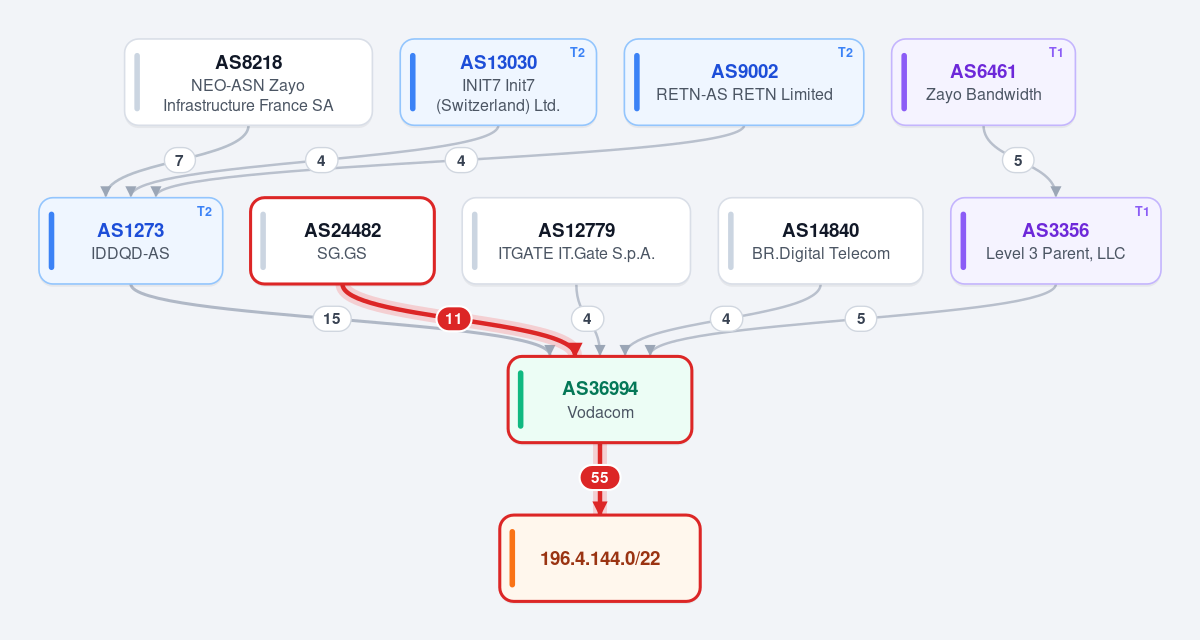Image resolution: width=1200 pixels, height=640 pixels.
Task: Click the red 11 edge count badge
Action: click(x=454, y=319)
